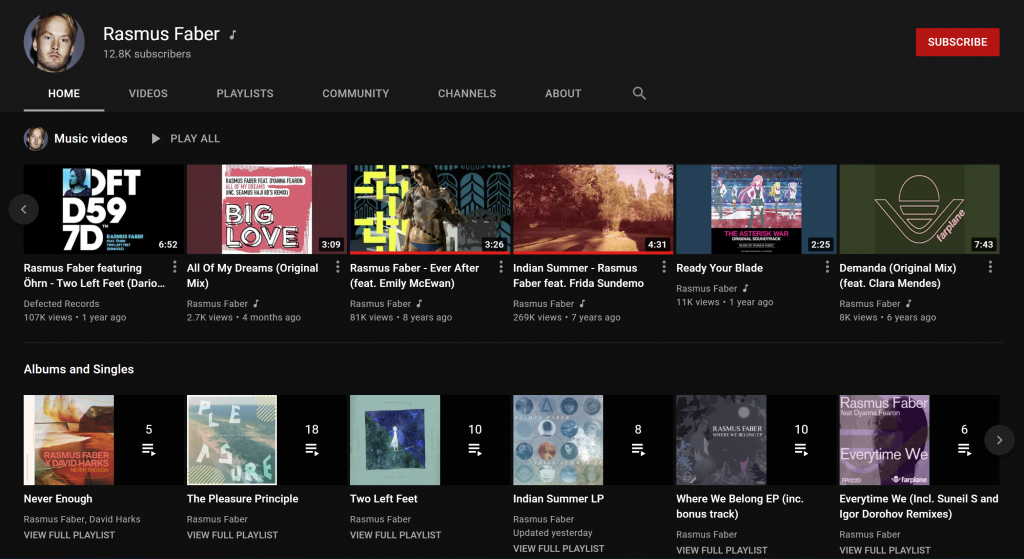Click 'Rasmus Faber' channel name heading
This screenshot has width=1024, height=559.
coord(161,34)
